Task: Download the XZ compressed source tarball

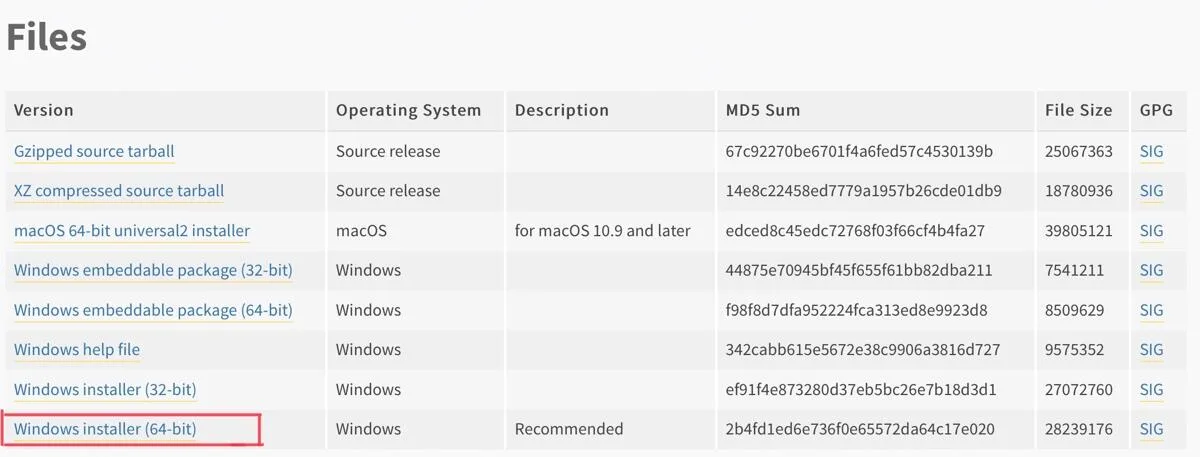Action: click(x=119, y=191)
